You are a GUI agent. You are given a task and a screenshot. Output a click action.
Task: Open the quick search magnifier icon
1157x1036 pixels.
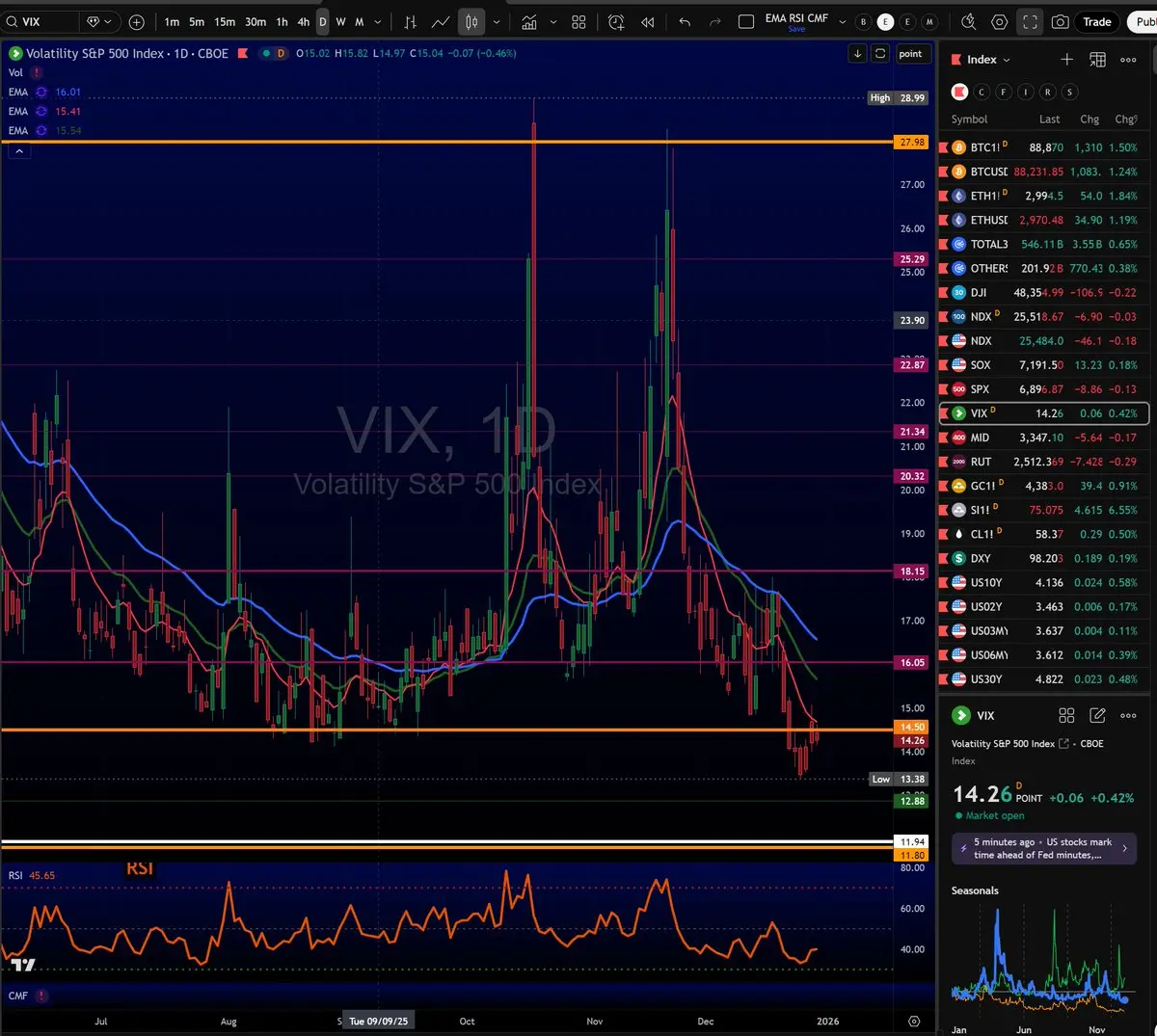click(x=969, y=21)
